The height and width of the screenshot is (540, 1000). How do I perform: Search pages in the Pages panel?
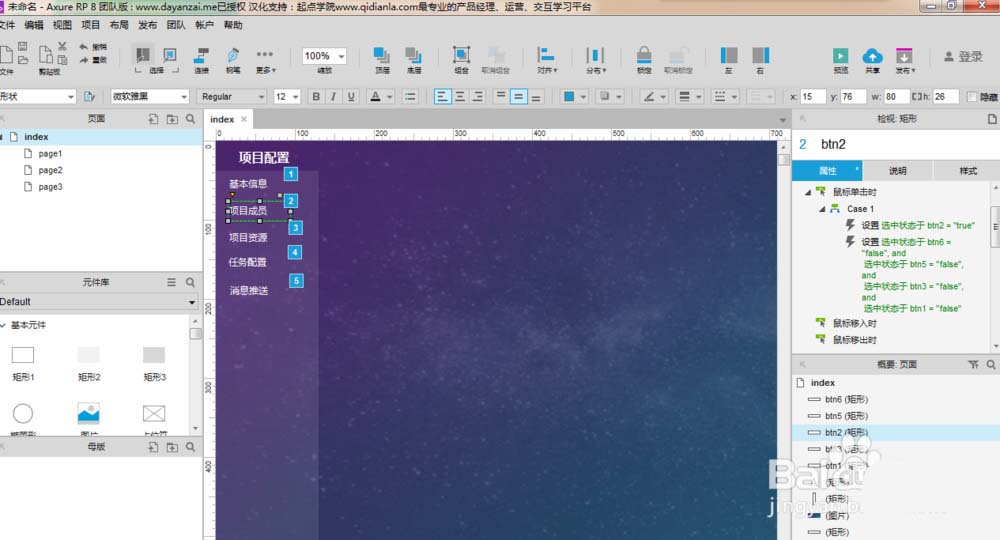click(191, 119)
